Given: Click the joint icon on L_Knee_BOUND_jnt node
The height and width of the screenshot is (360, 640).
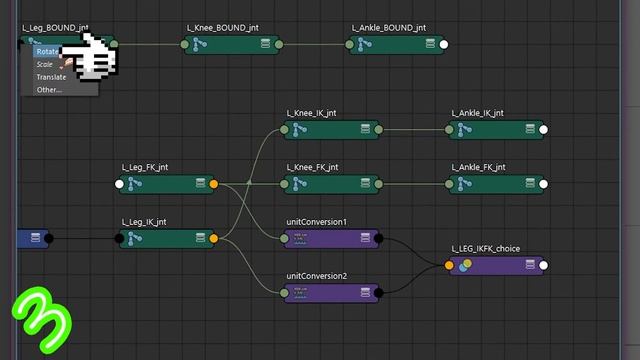Looking at the screenshot, I should (200, 44).
